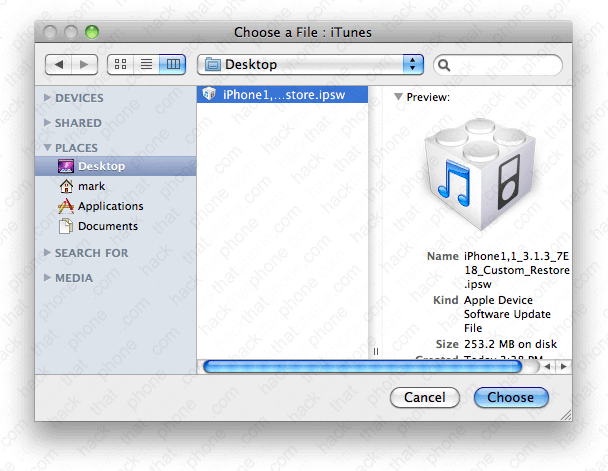Select Documents in the sidebar
The width and height of the screenshot is (608, 471).
[108, 226]
